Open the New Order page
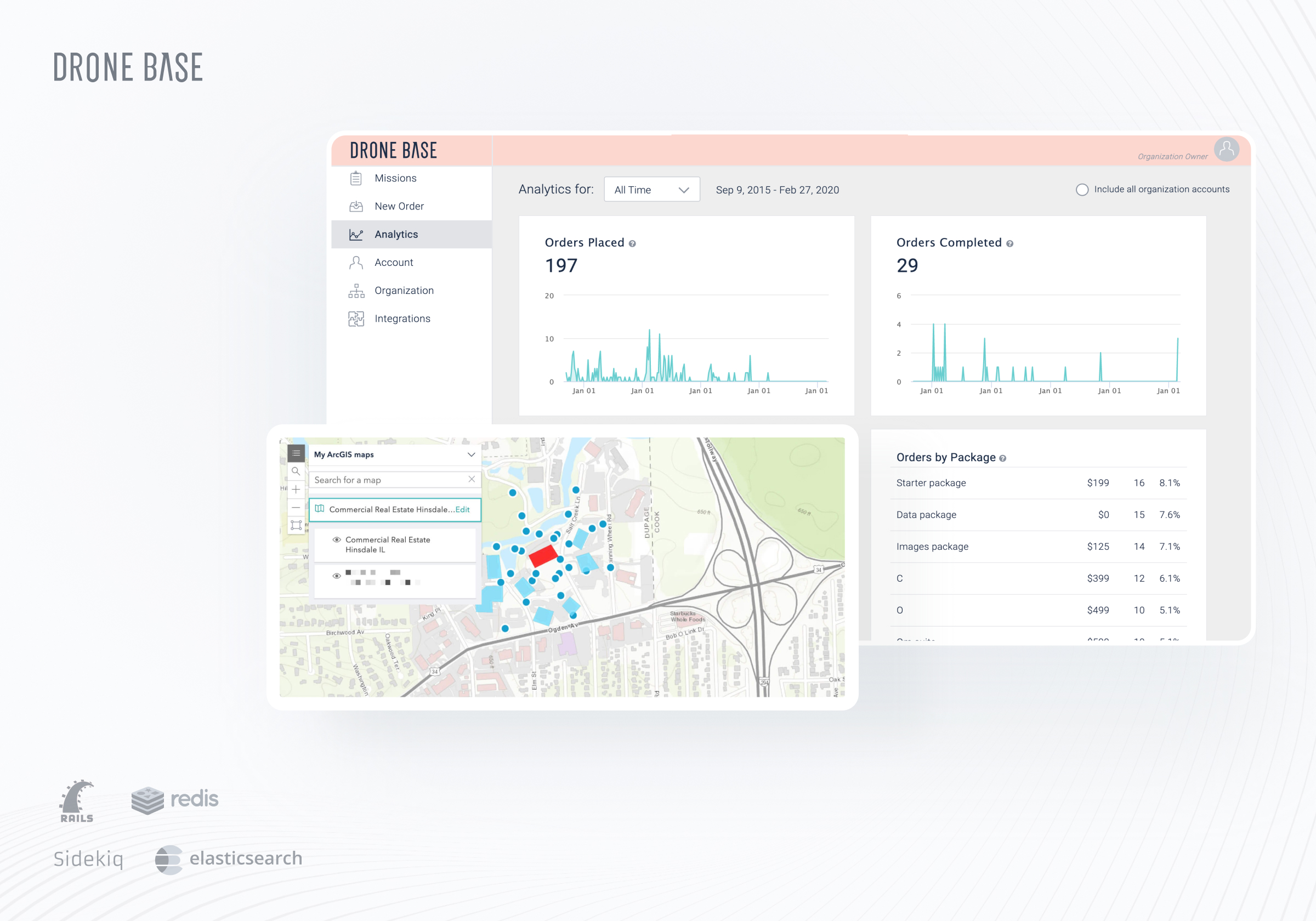Image resolution: width=1316 pixels, height=921 pixels. [x=399, y=206]
